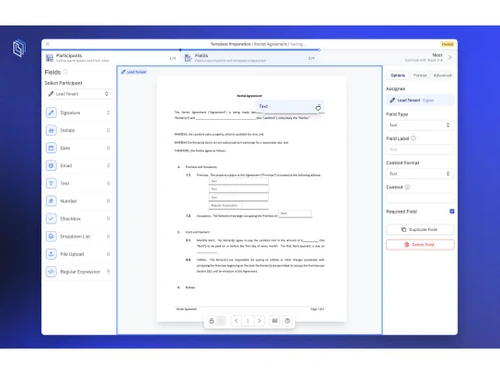Go to the previous document page
500x375 pixels.
[236, 321]
